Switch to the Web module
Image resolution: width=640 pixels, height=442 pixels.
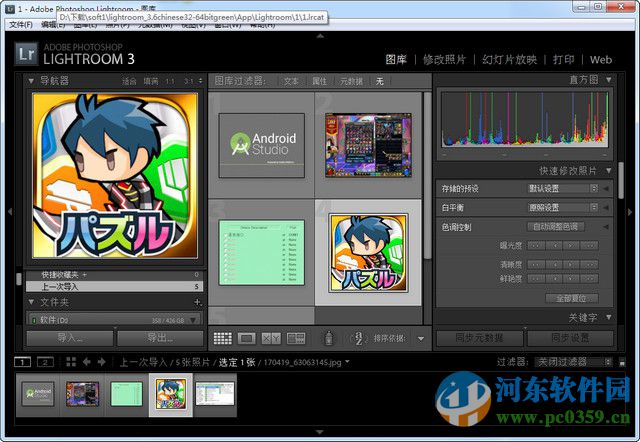pos(601,60)
